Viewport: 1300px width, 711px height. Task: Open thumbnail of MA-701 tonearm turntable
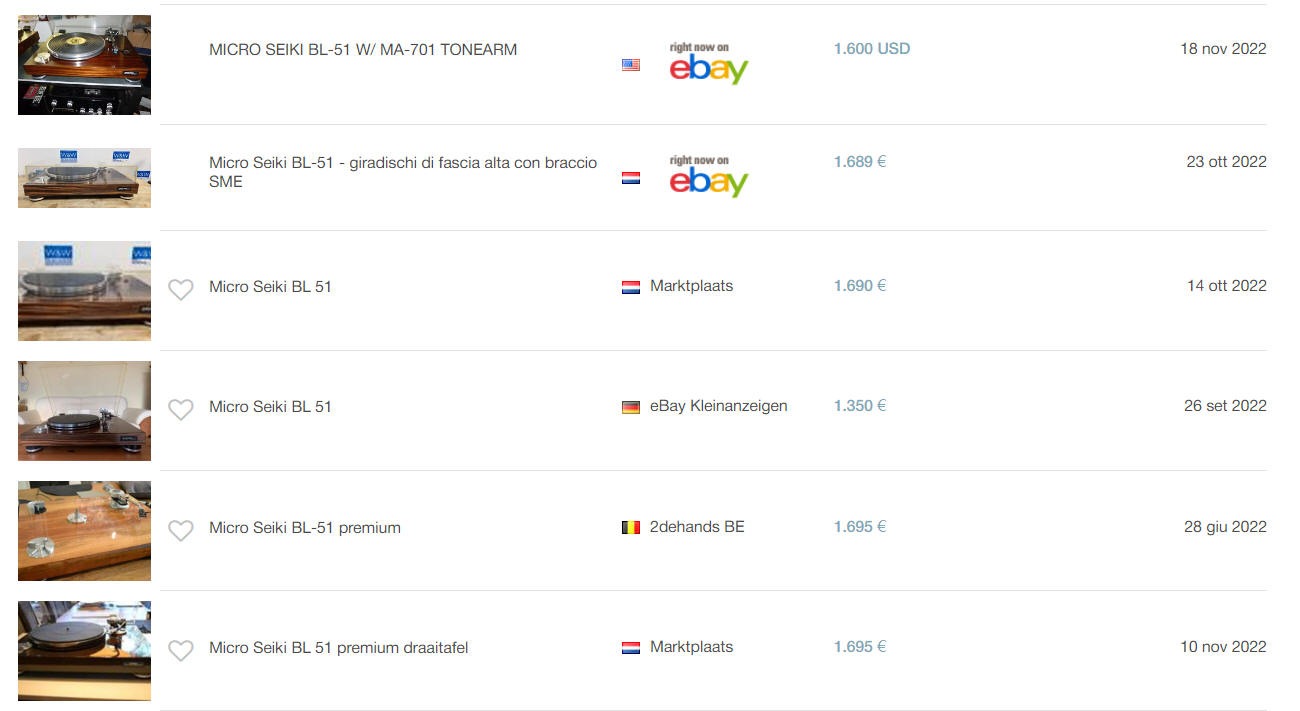point(84,65)
